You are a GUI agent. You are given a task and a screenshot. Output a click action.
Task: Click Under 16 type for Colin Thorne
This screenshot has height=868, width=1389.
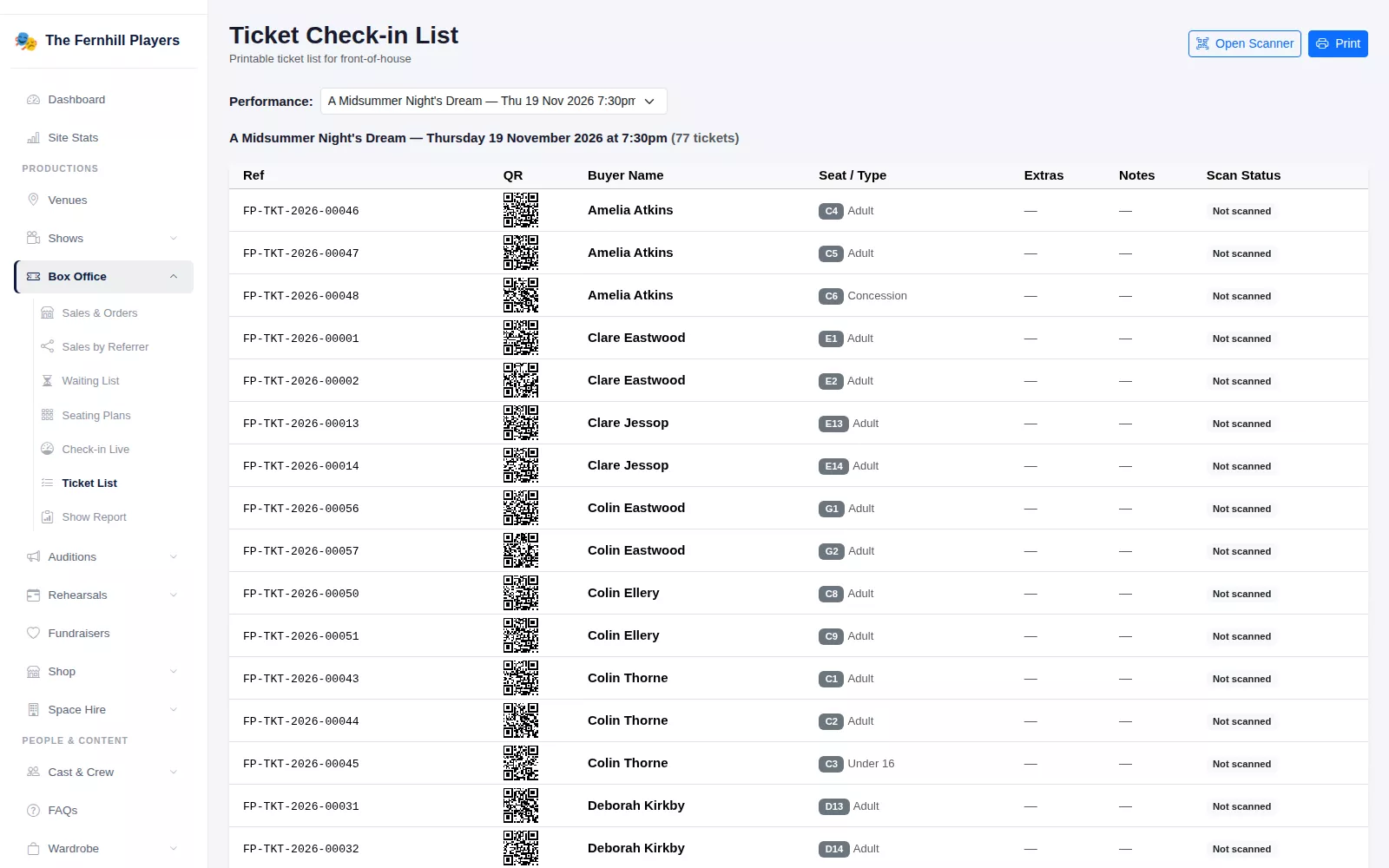(x=871, y=764)
